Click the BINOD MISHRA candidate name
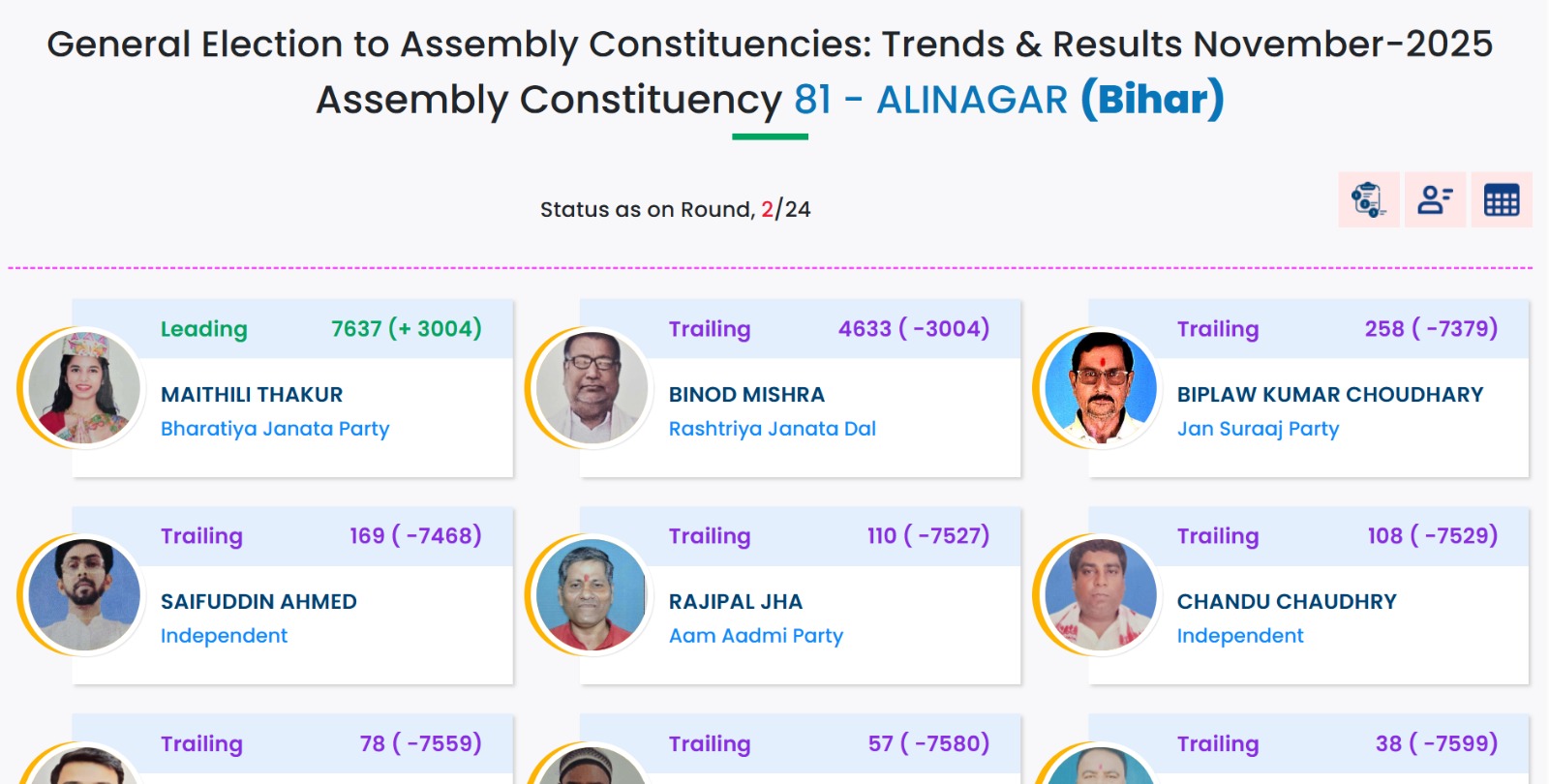This screenshot has width=1549, height=784. (746, 395)
